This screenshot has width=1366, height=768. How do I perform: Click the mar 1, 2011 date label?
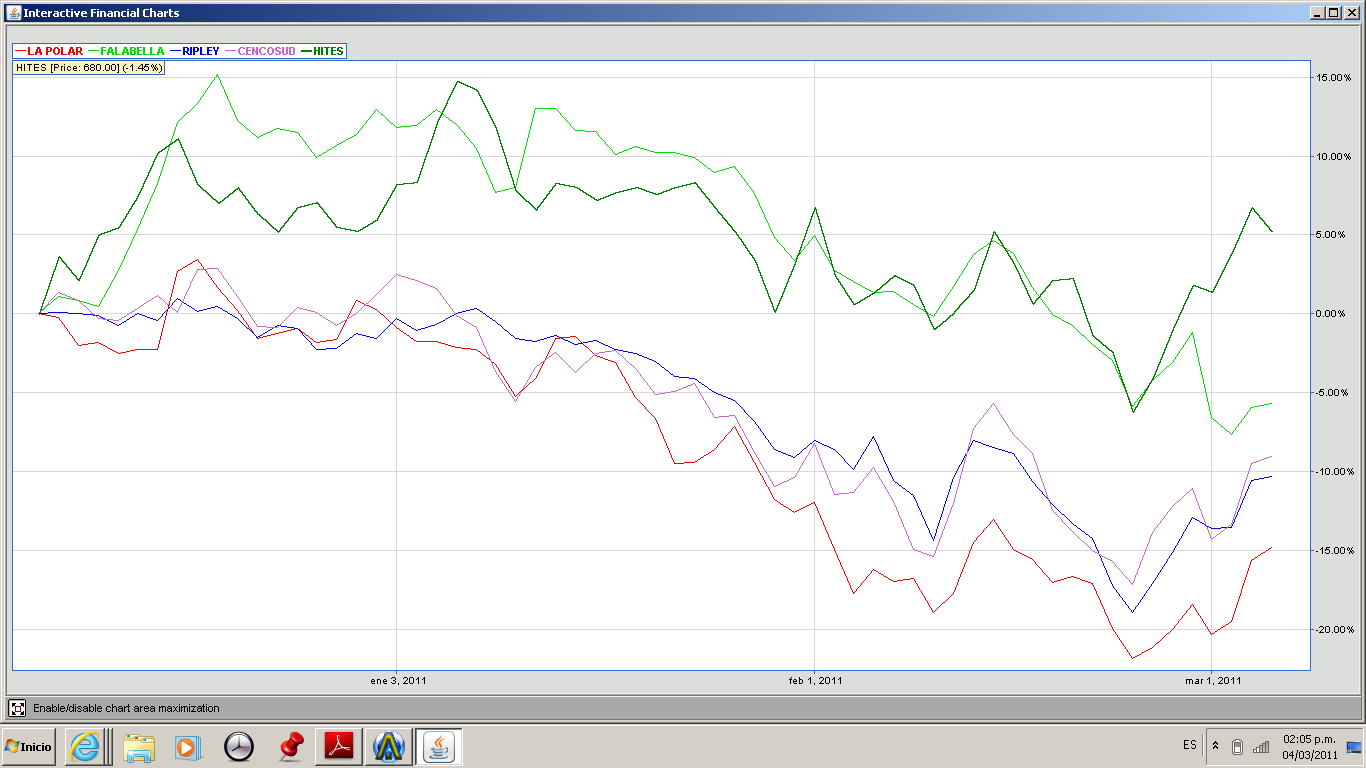(1213, 681)
